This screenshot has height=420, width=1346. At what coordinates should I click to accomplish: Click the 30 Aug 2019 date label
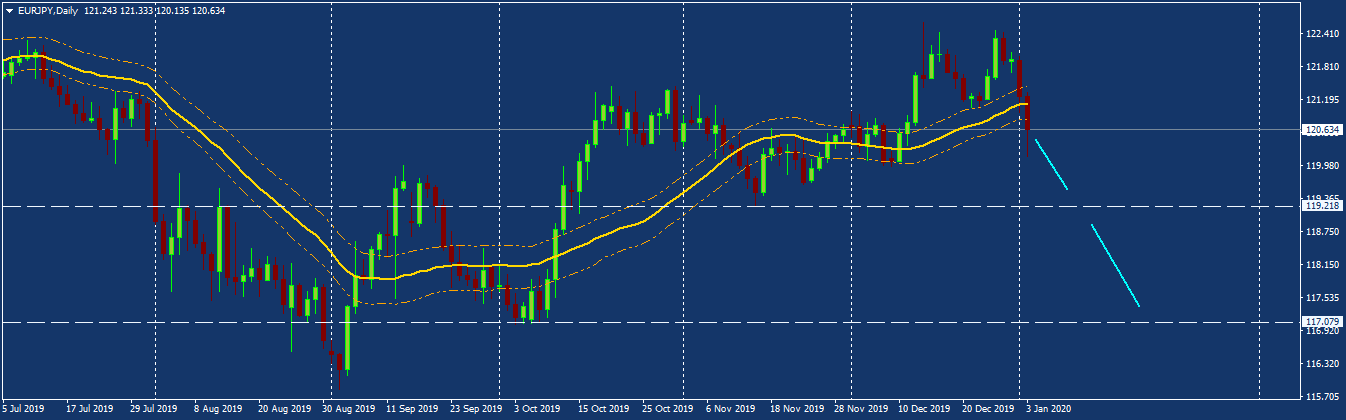pos(349,409)
